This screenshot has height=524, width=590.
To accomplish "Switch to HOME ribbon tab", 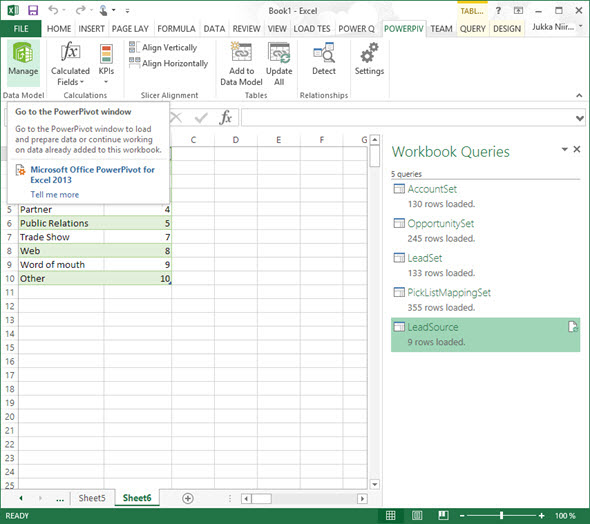I will click(59, 29).
